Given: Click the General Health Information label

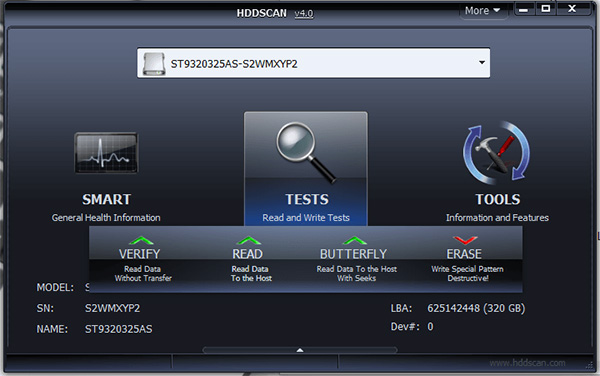Looking at the screenshot, I should coord(106,218).
